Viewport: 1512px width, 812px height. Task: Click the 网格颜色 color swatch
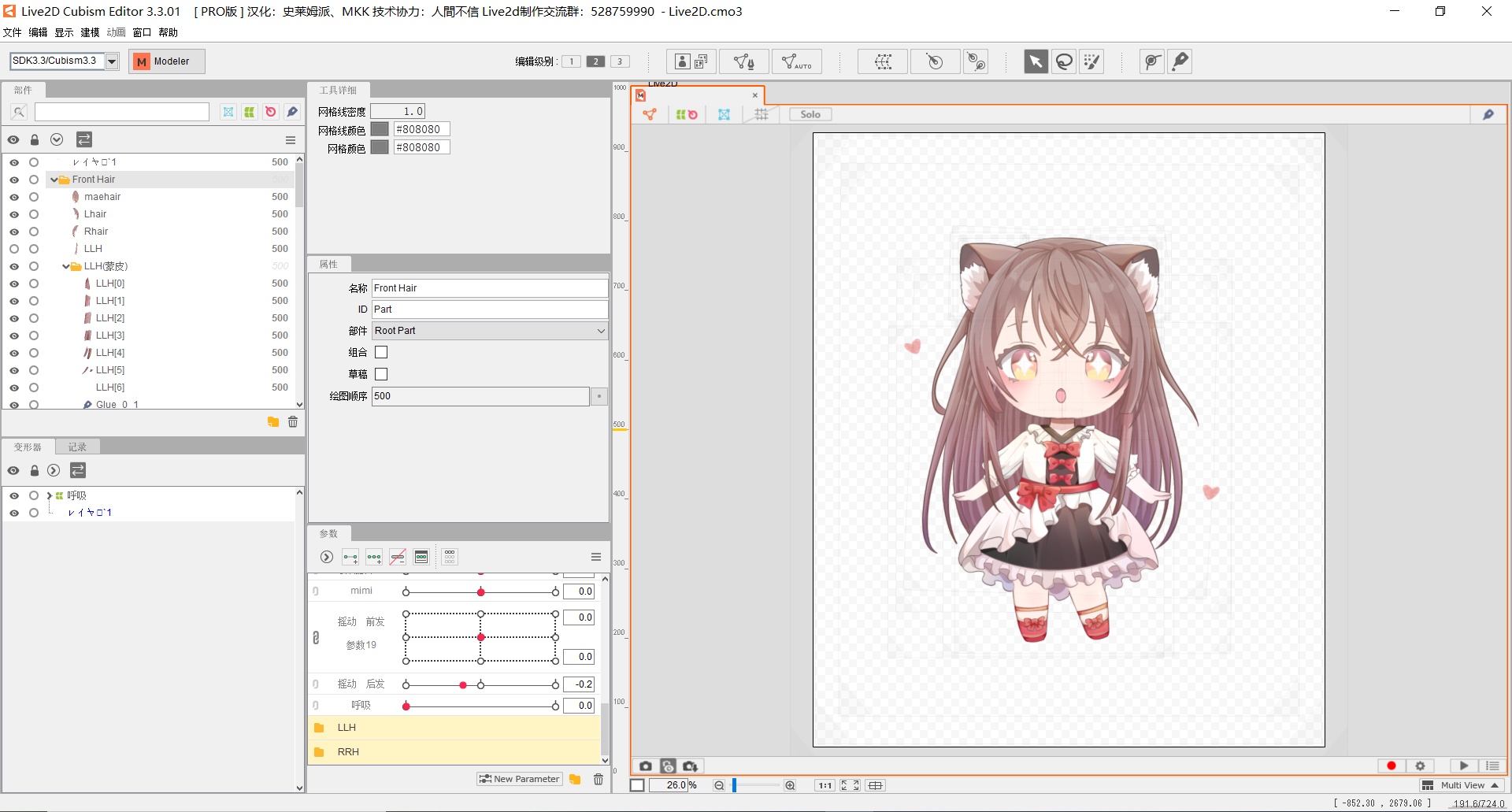click(x=380, y=147)
